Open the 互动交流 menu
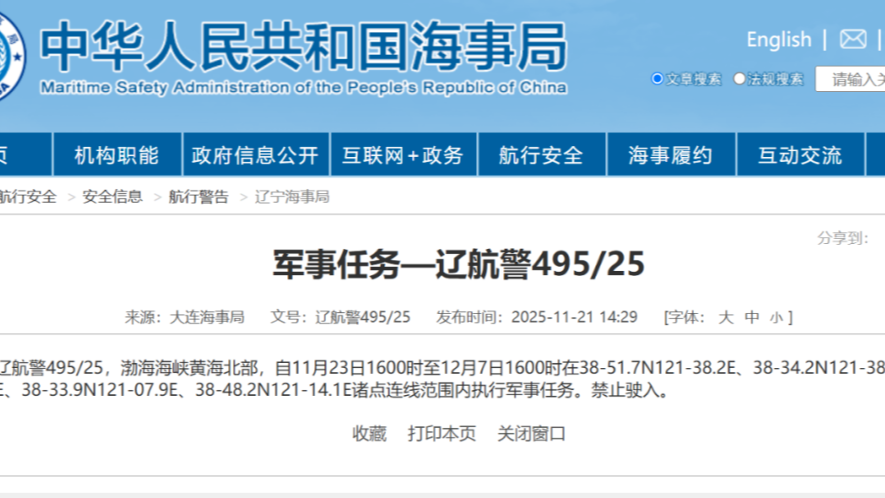Image resolution: width=885 pixels, height=498 pixels. pos(800,155)
